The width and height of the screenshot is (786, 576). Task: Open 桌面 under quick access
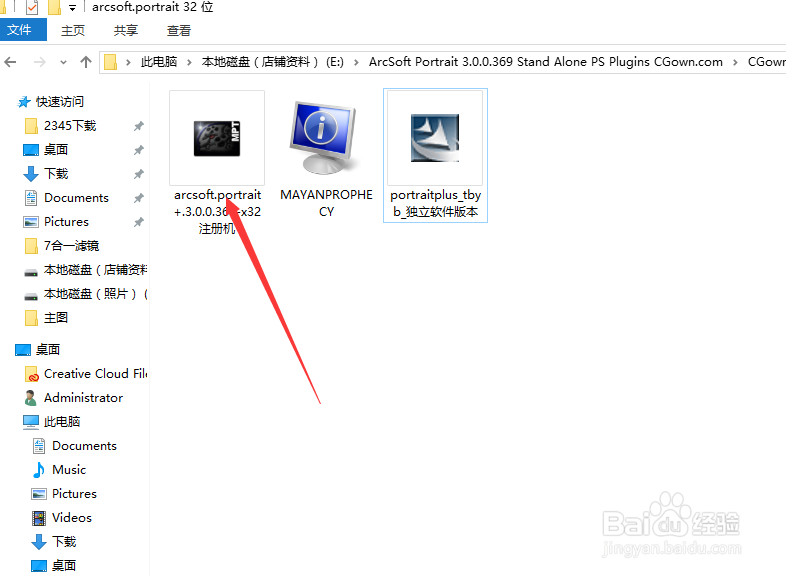pos(56,149)
